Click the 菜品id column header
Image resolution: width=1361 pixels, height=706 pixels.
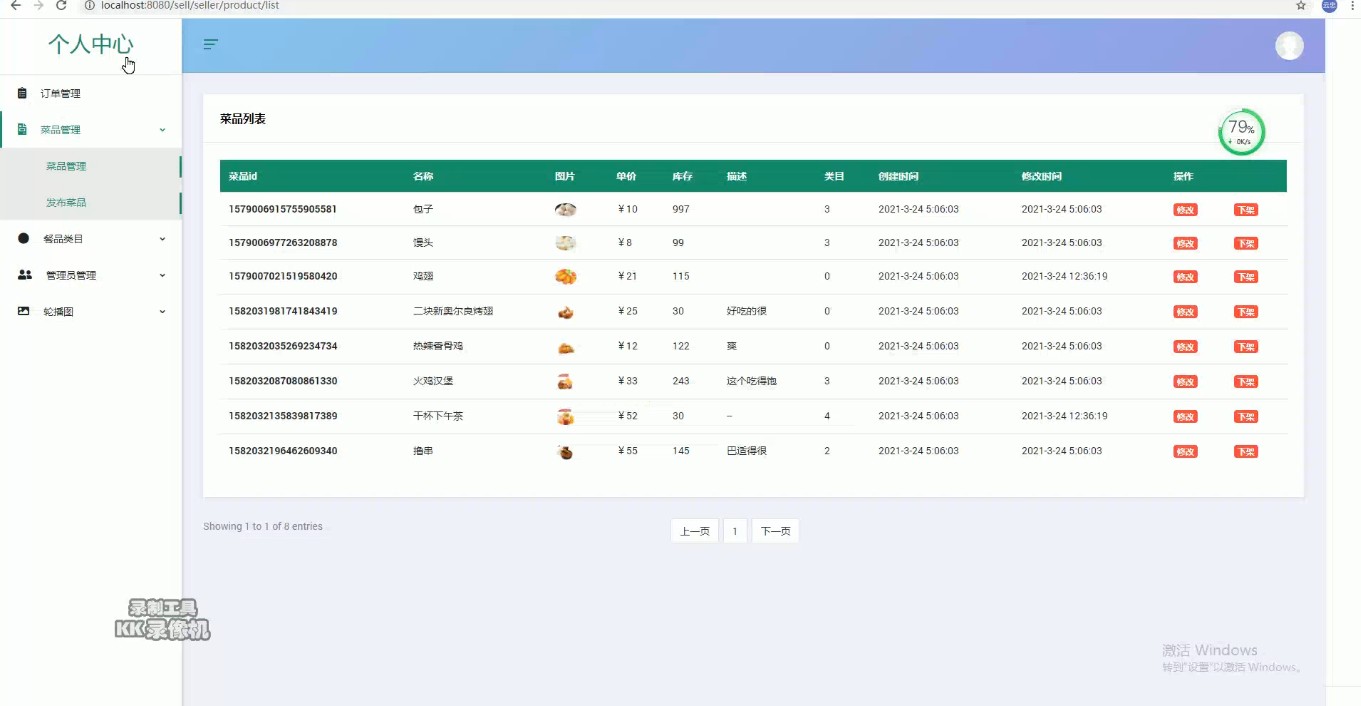pos(243,176)
